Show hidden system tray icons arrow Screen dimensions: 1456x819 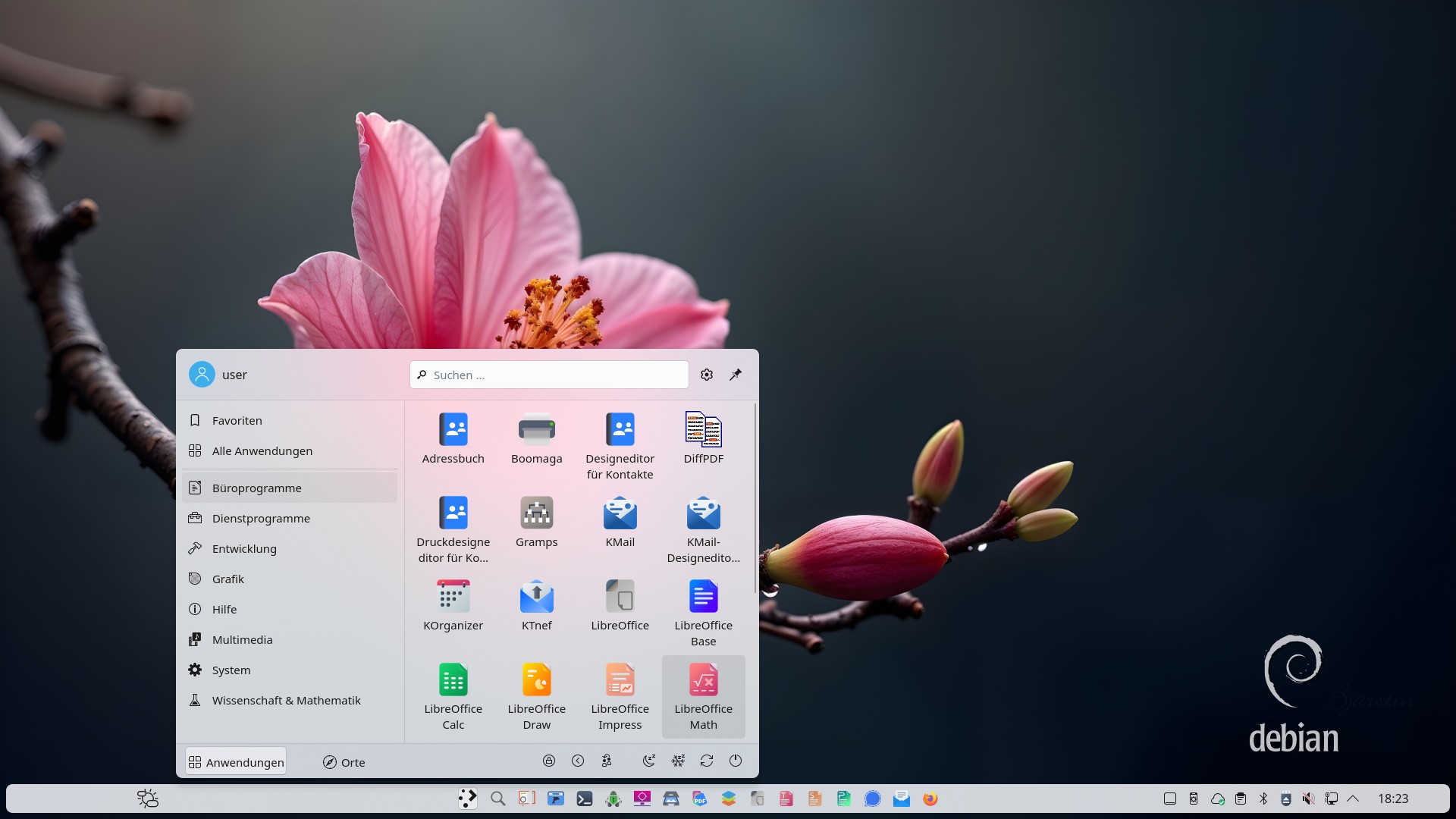tap(1353, 799)
